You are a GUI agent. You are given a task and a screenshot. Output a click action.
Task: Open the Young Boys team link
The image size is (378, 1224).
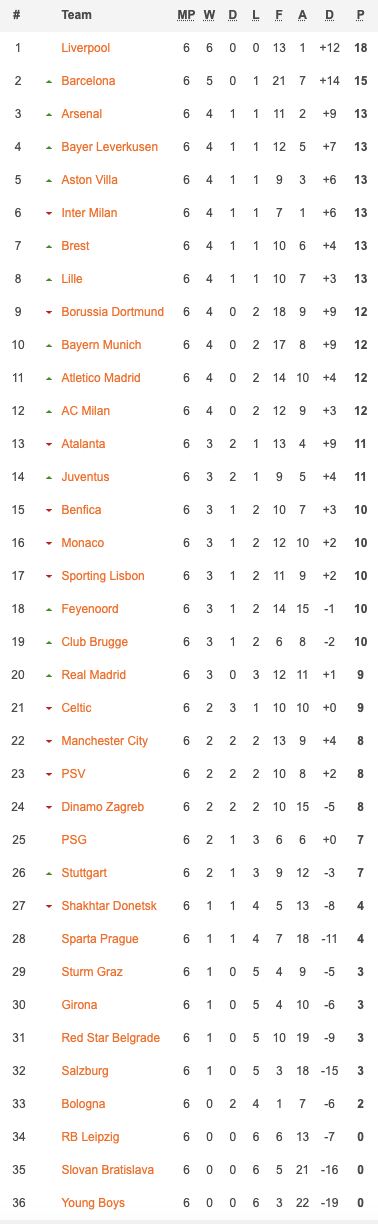tap(93, 1203)
